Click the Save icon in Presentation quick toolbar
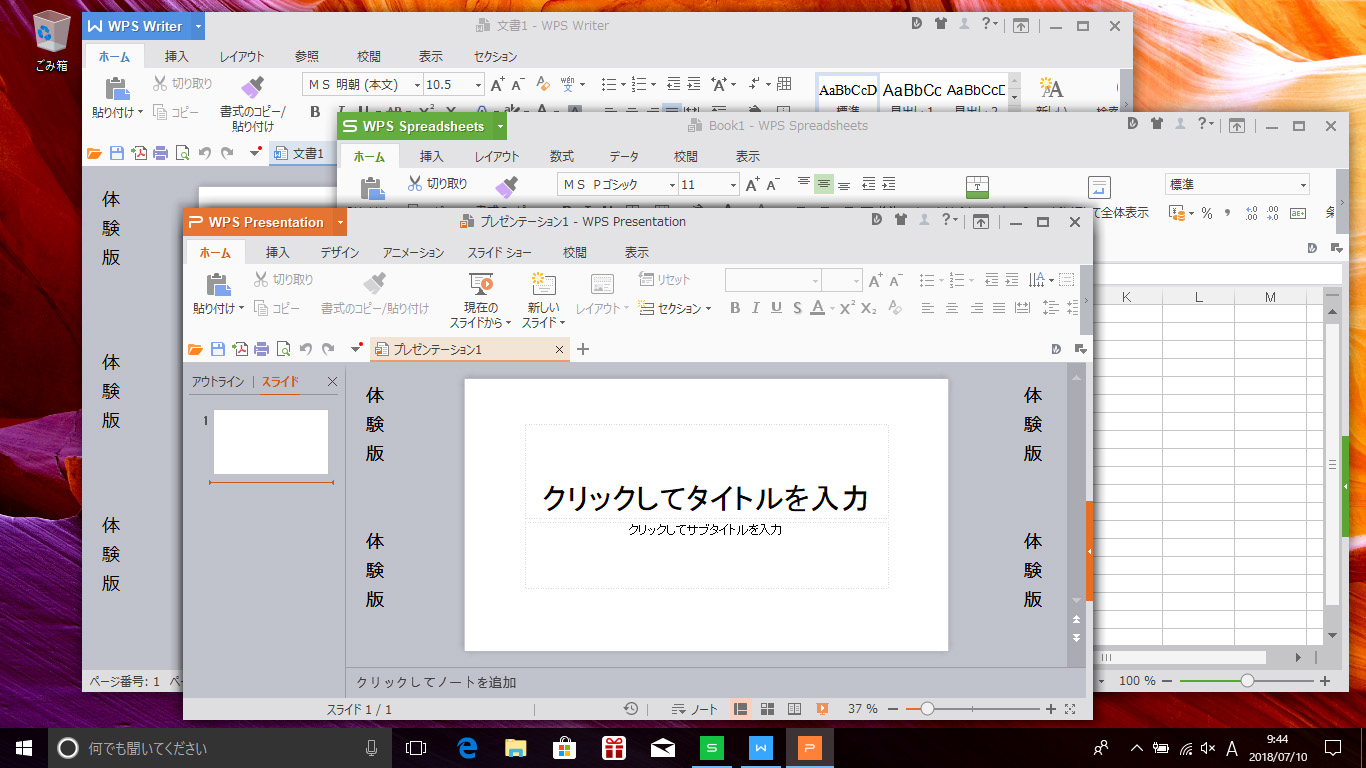This screenshot has width=1366, height=768. (x=219, y=348)
